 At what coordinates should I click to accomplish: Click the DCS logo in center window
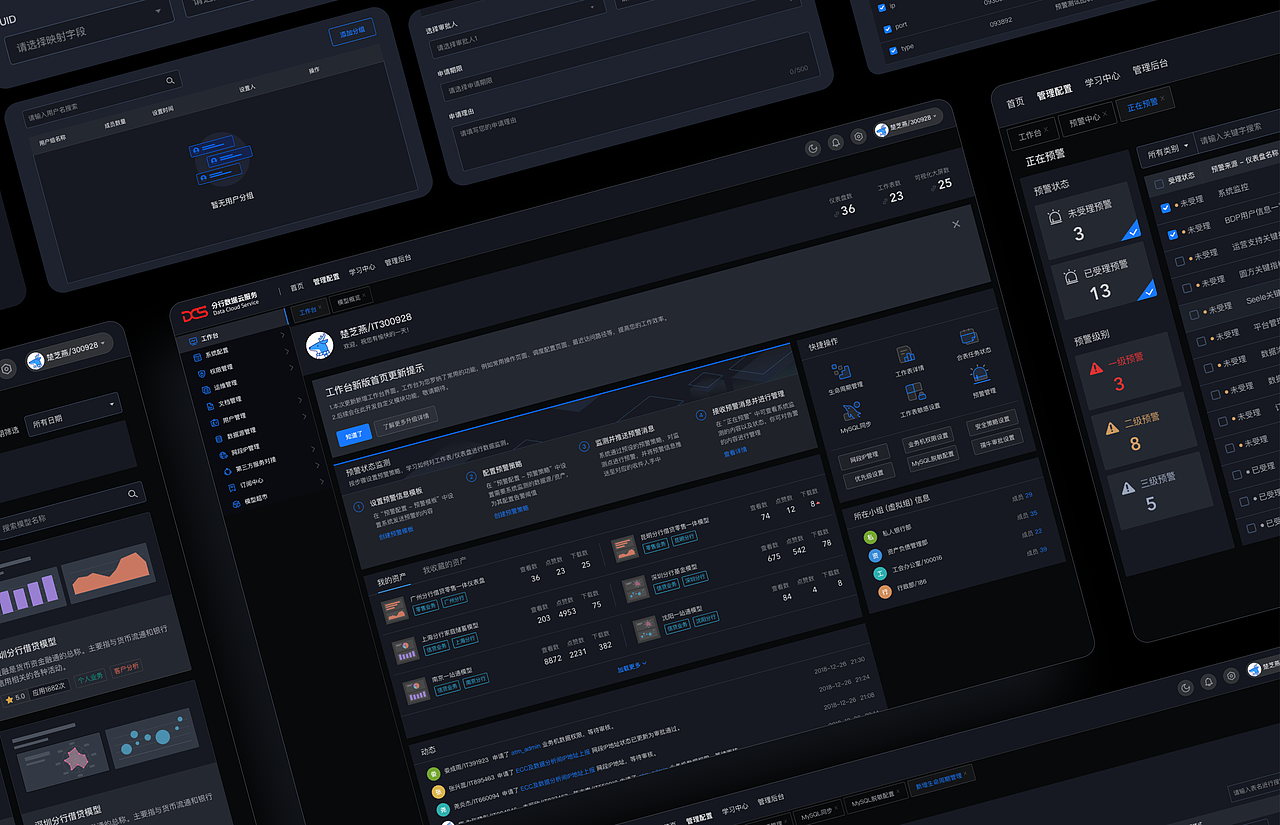[195, 313]
